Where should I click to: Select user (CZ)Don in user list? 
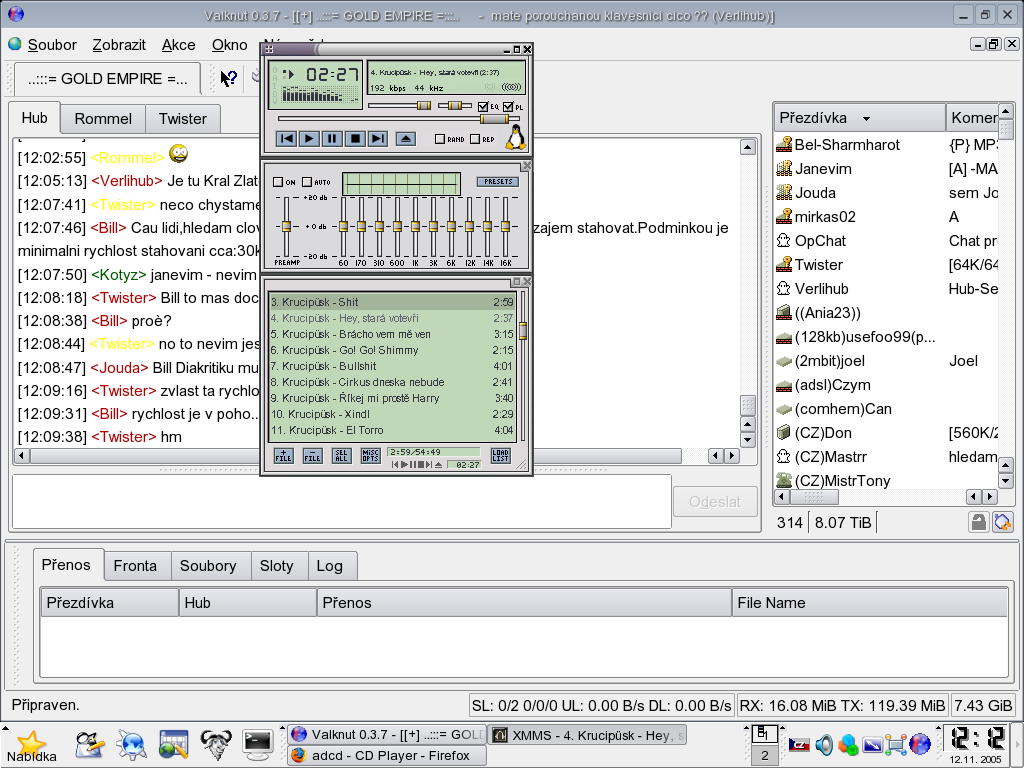click(x=823, y=433)
